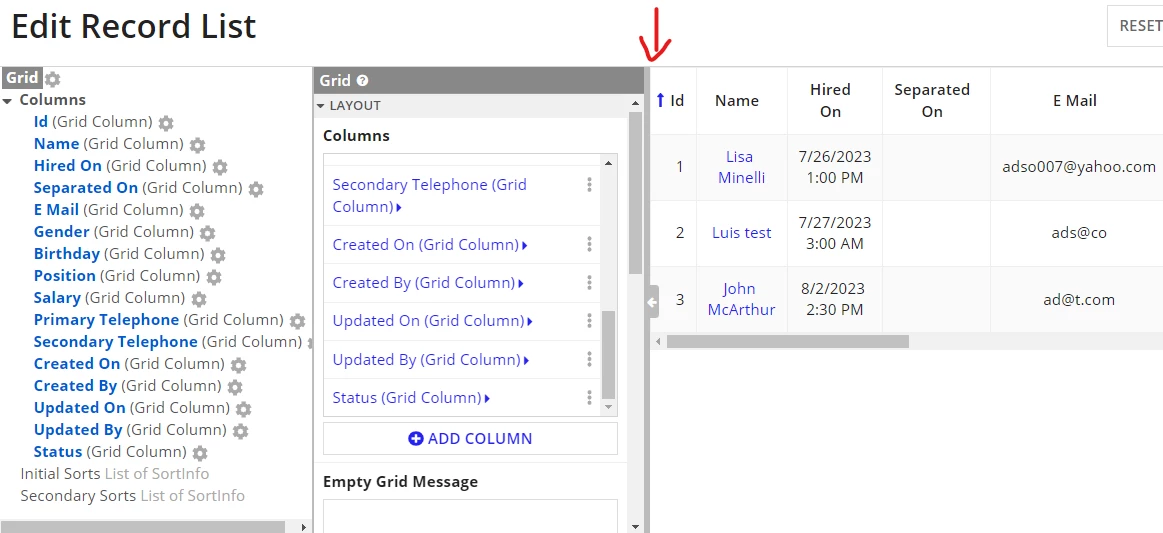This screenshot has width=1163, height=533.
Task: Select Secondary Sorts List of SortInfo
Action: coord(133,496)
